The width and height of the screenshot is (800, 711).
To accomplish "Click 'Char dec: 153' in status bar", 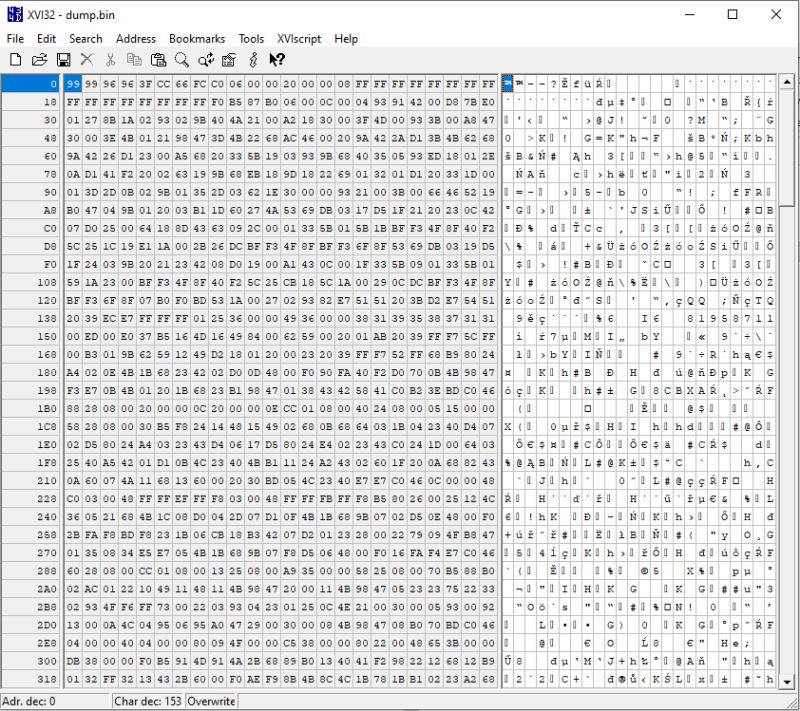I will [147, 701].
